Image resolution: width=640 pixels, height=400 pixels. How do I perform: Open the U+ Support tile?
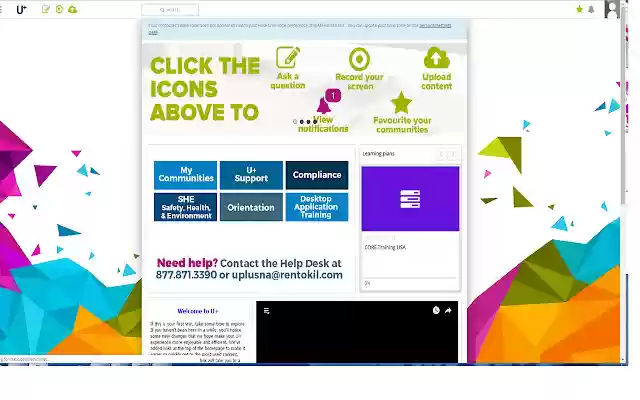tap(251, 175)
